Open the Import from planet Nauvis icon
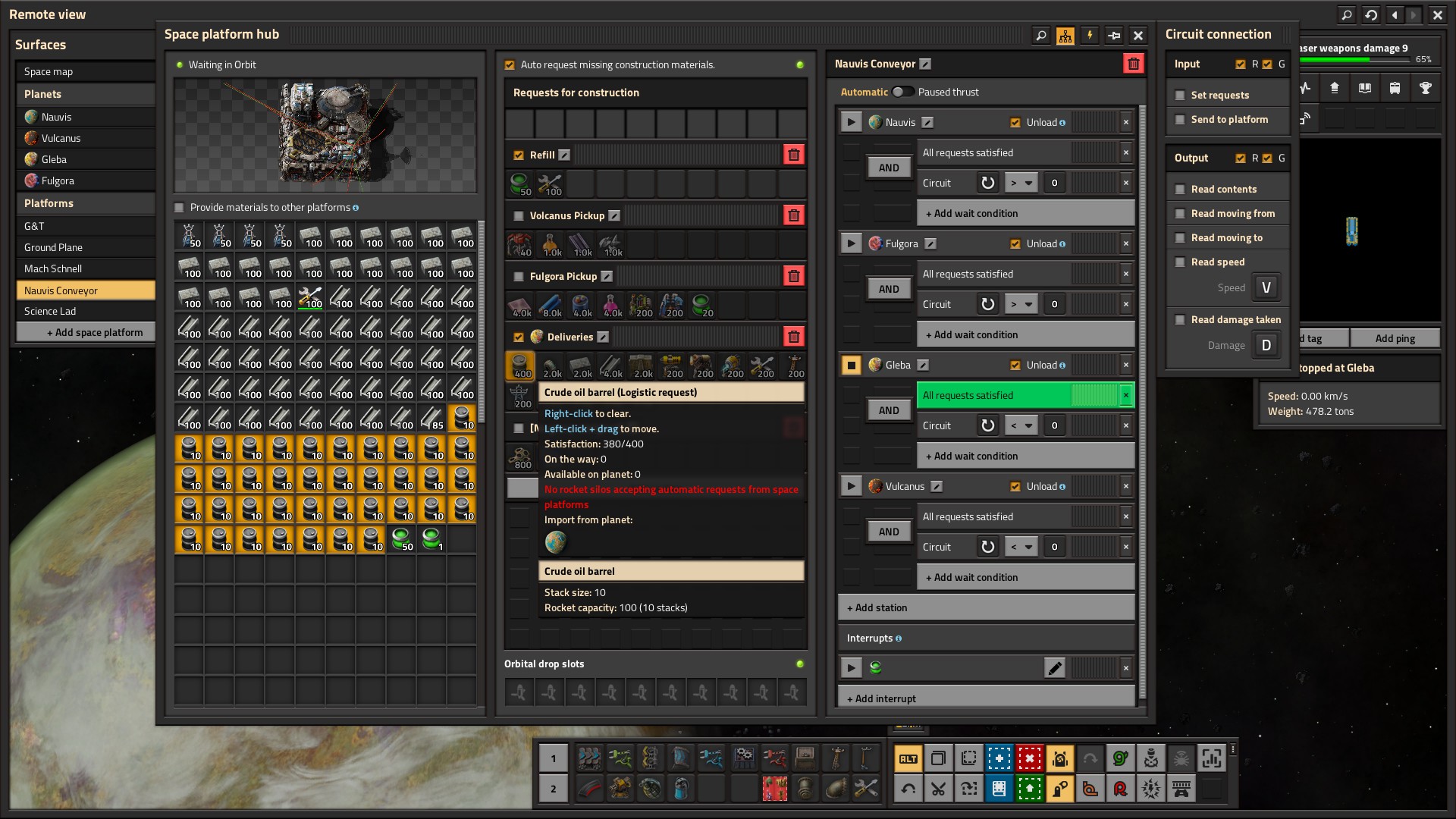The height and width of the screenshot is (819, 1456). point(556,541)
